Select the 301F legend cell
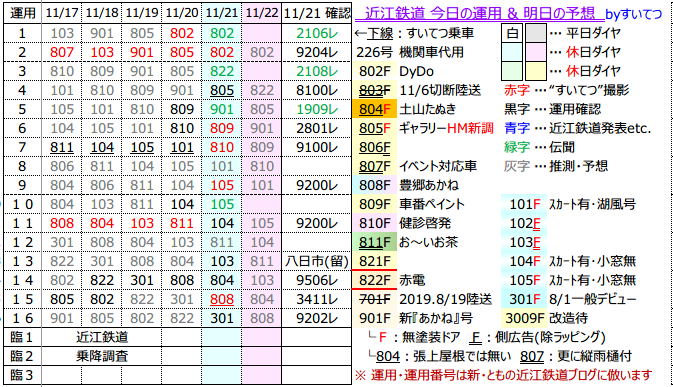 click(524, 299)
